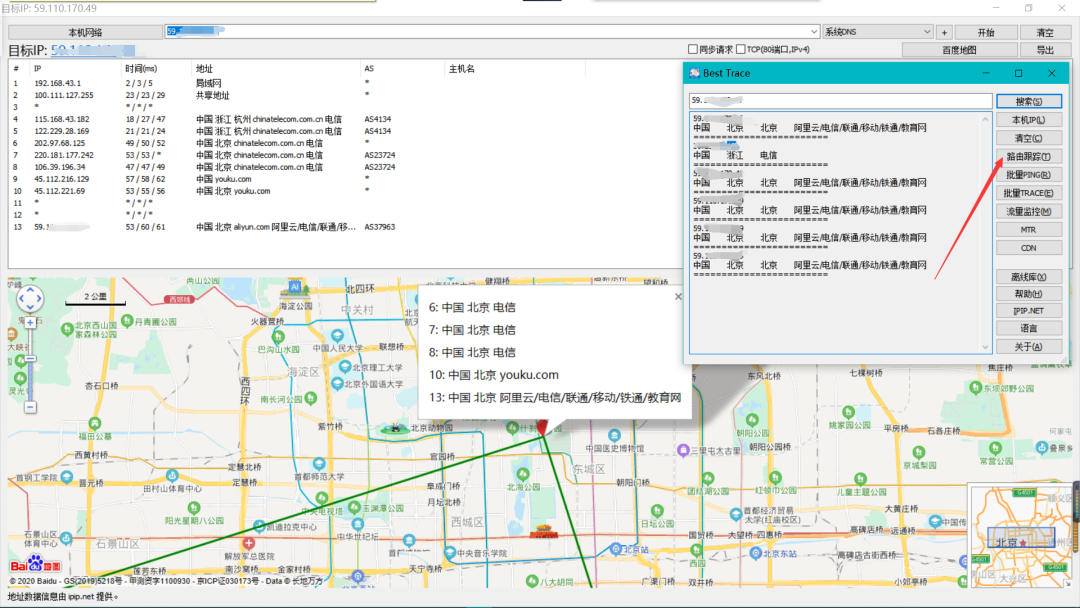1080x608 pixels.
Task: Start tracing with the 开始 button
Action: pos(986,32)
